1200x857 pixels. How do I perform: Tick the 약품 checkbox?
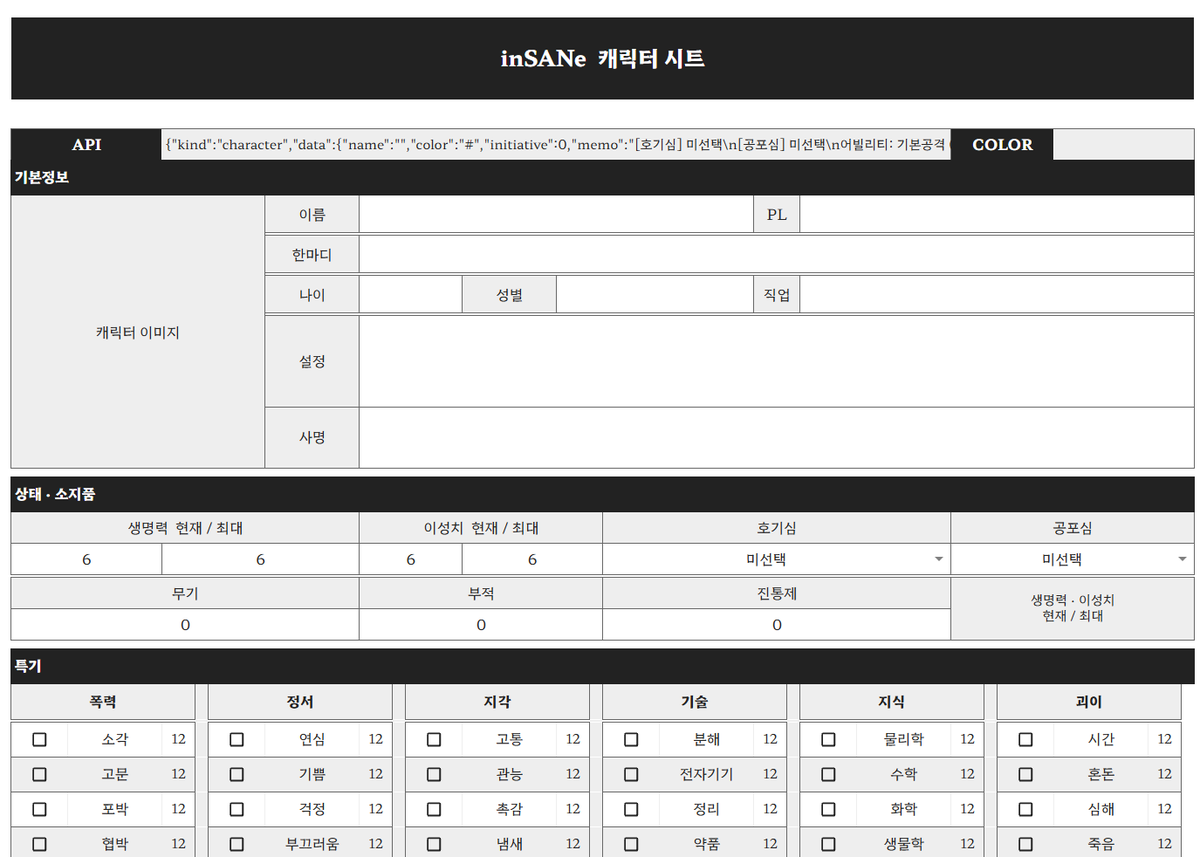pos(631,844)
